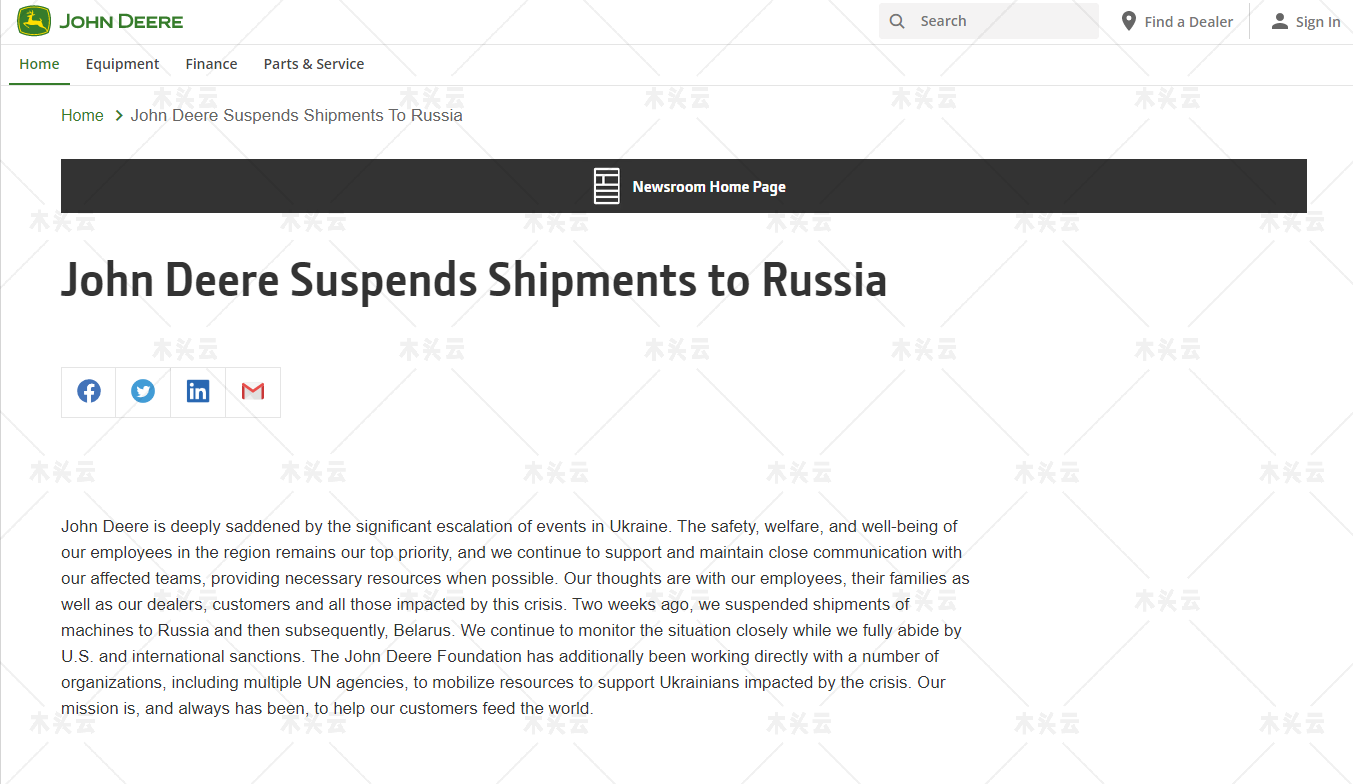The width and height of the screenshot is (1353, 784).
Task: Click the search magnifier icon
Action: 897,21
